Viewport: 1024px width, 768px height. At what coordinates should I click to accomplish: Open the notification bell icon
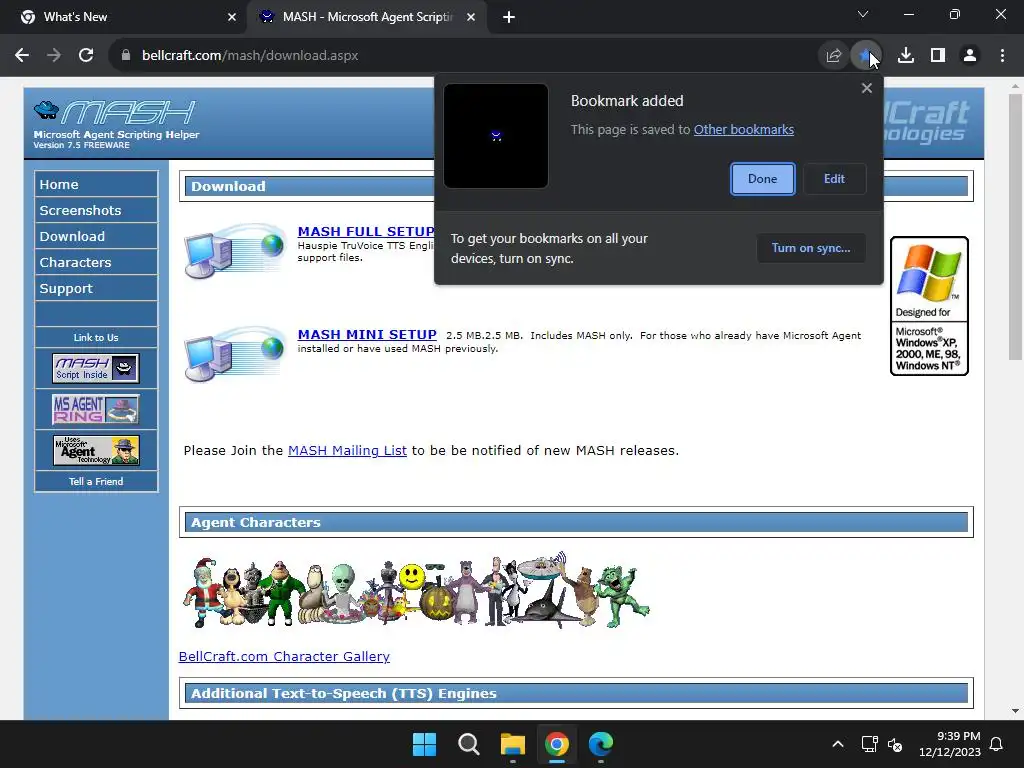(x=997, y=744)
